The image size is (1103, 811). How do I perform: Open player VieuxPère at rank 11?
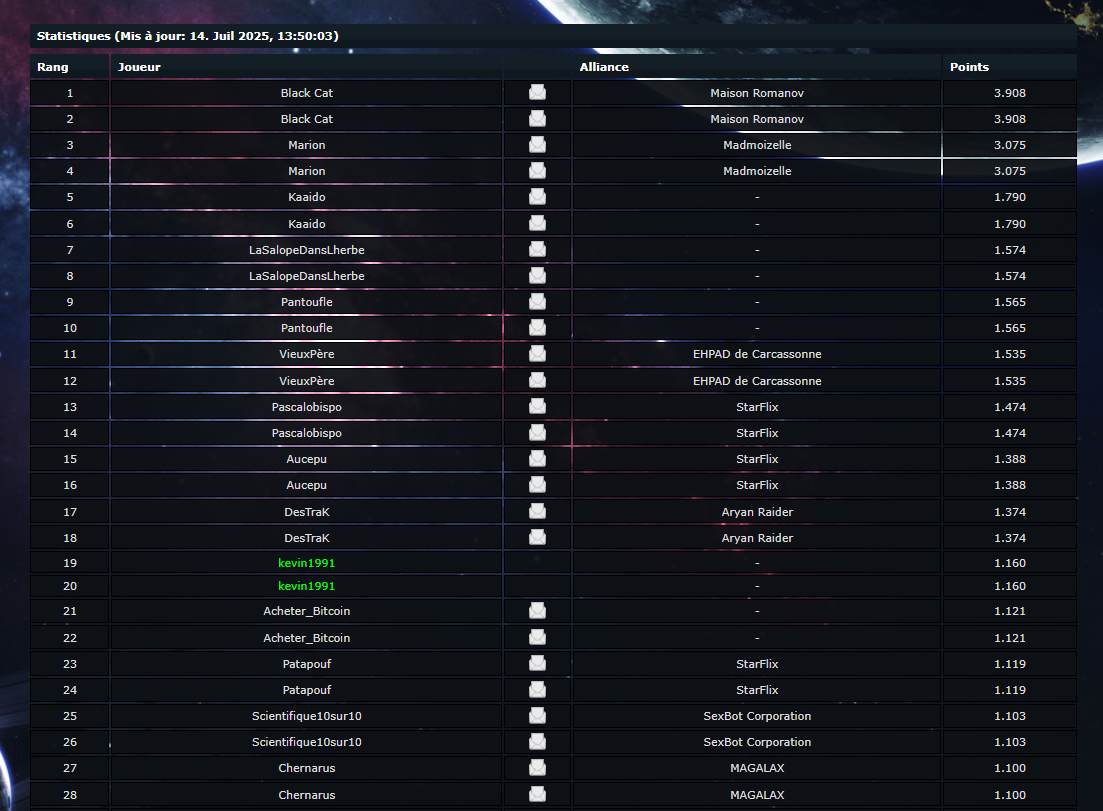click(x=307, y=354)
